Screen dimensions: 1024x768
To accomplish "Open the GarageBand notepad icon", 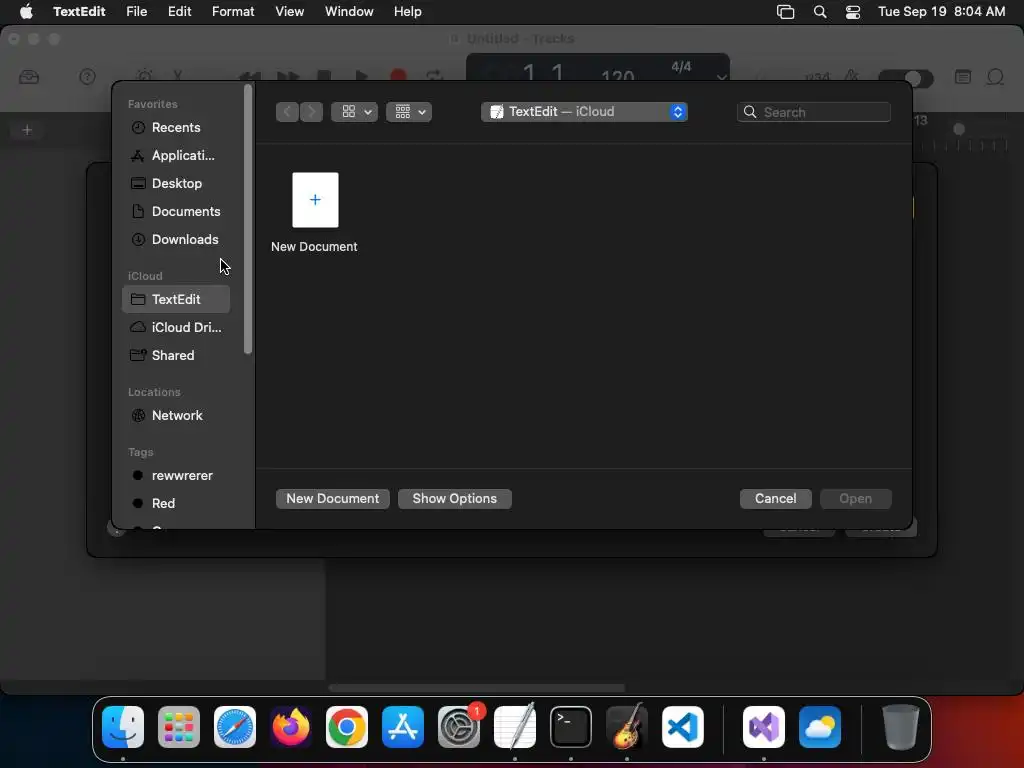I will pos(963,77).
